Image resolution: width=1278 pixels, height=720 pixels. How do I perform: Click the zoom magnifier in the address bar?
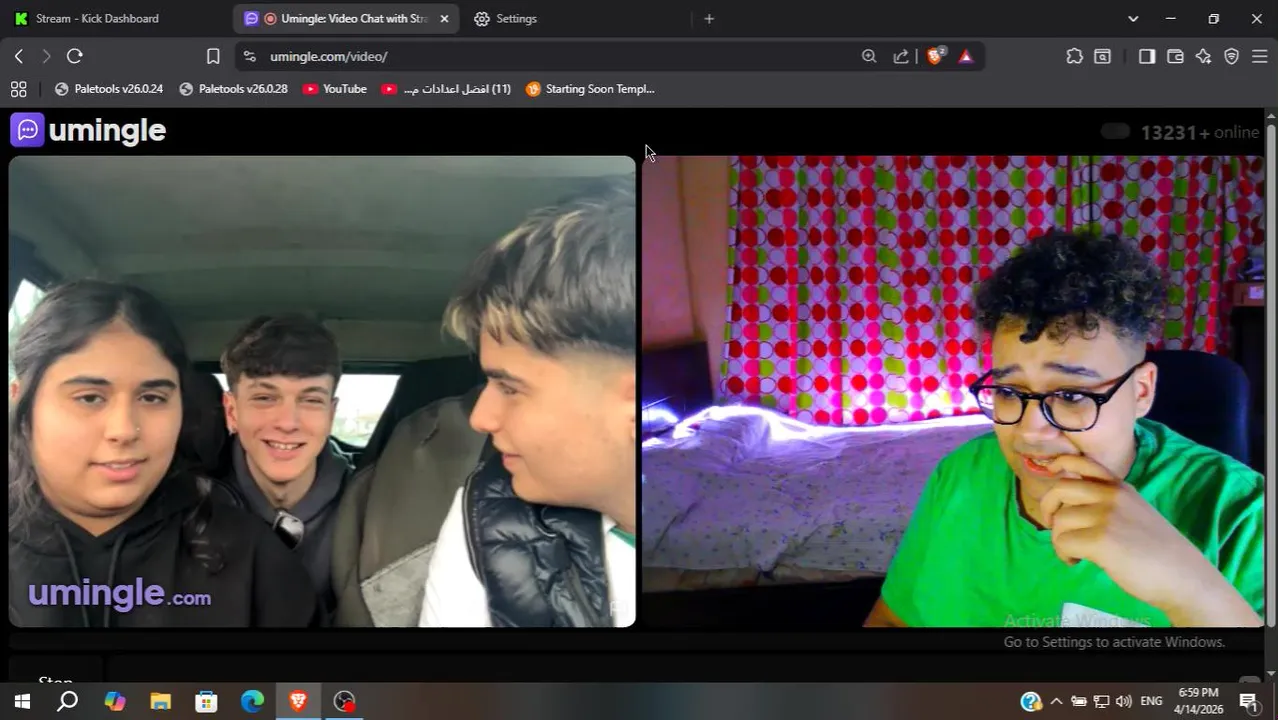tap(869, 56)
